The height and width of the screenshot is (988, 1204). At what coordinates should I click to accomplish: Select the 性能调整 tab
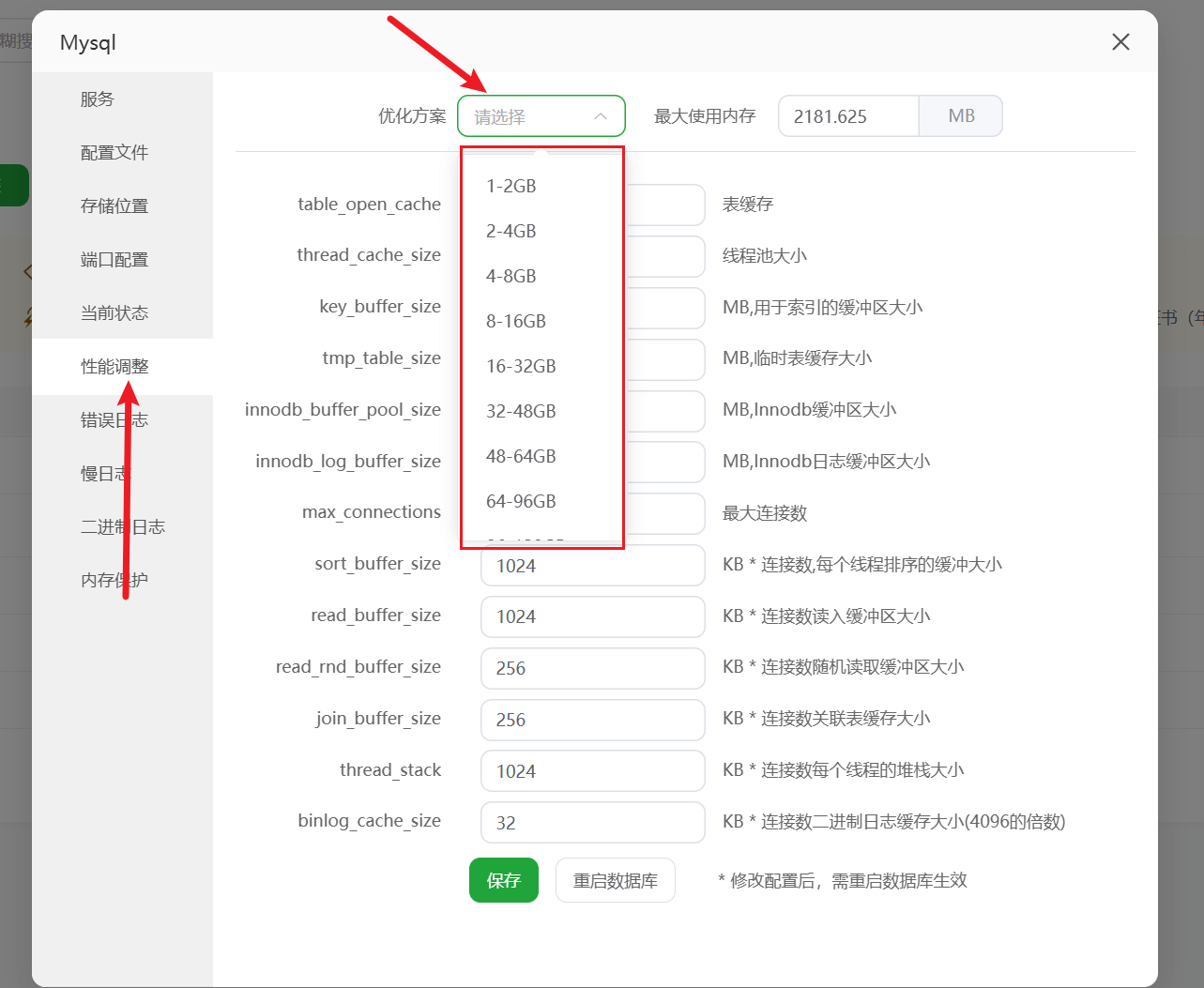coord(114,367)
